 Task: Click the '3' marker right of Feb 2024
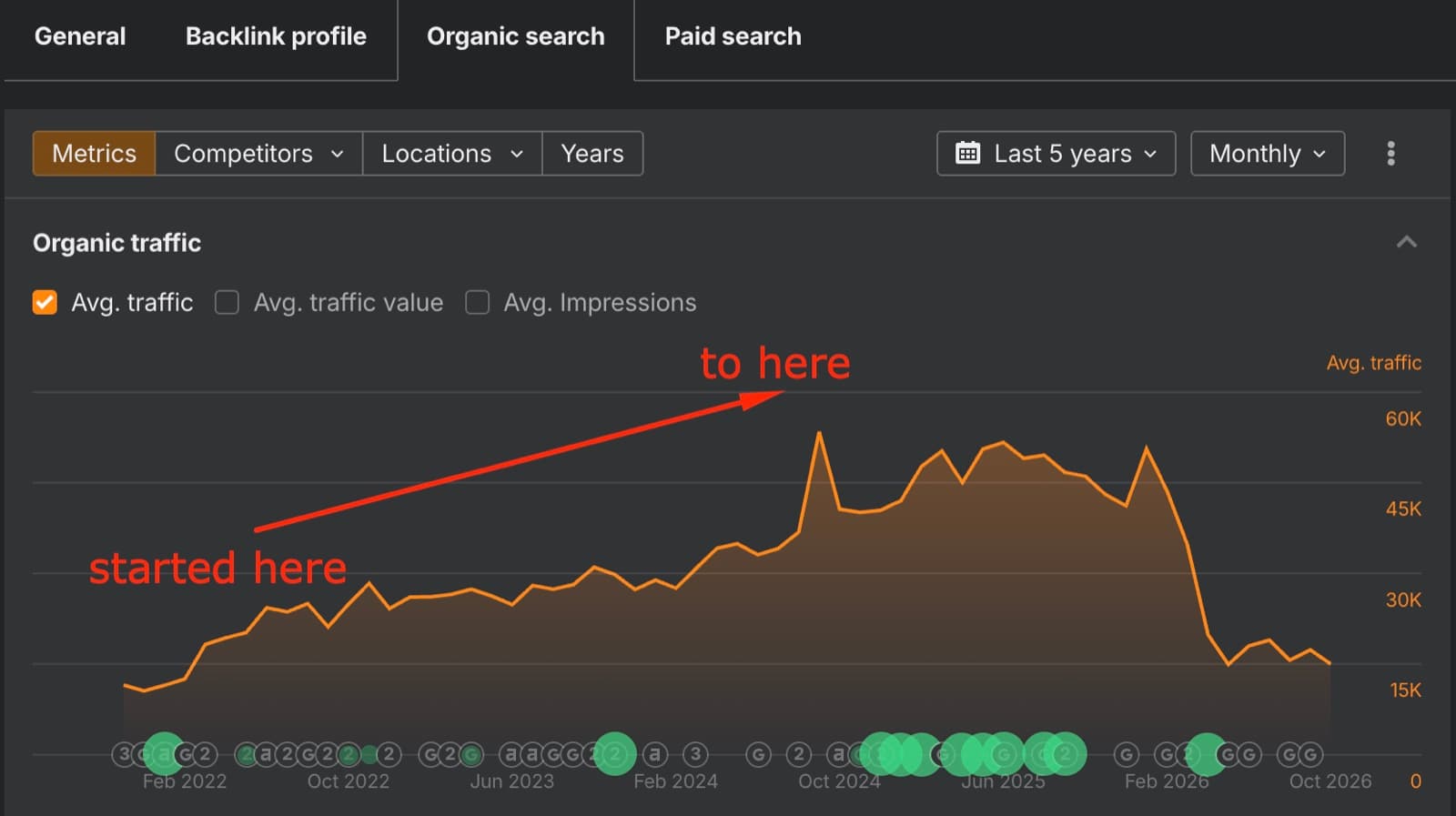point(695,754)
